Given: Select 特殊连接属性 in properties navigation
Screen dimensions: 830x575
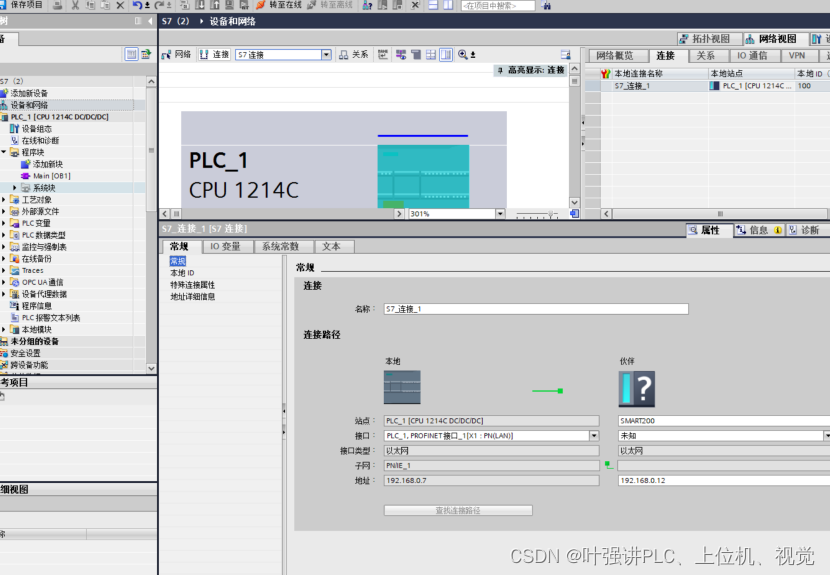Looking at the screenshot, I should point(192,285).
